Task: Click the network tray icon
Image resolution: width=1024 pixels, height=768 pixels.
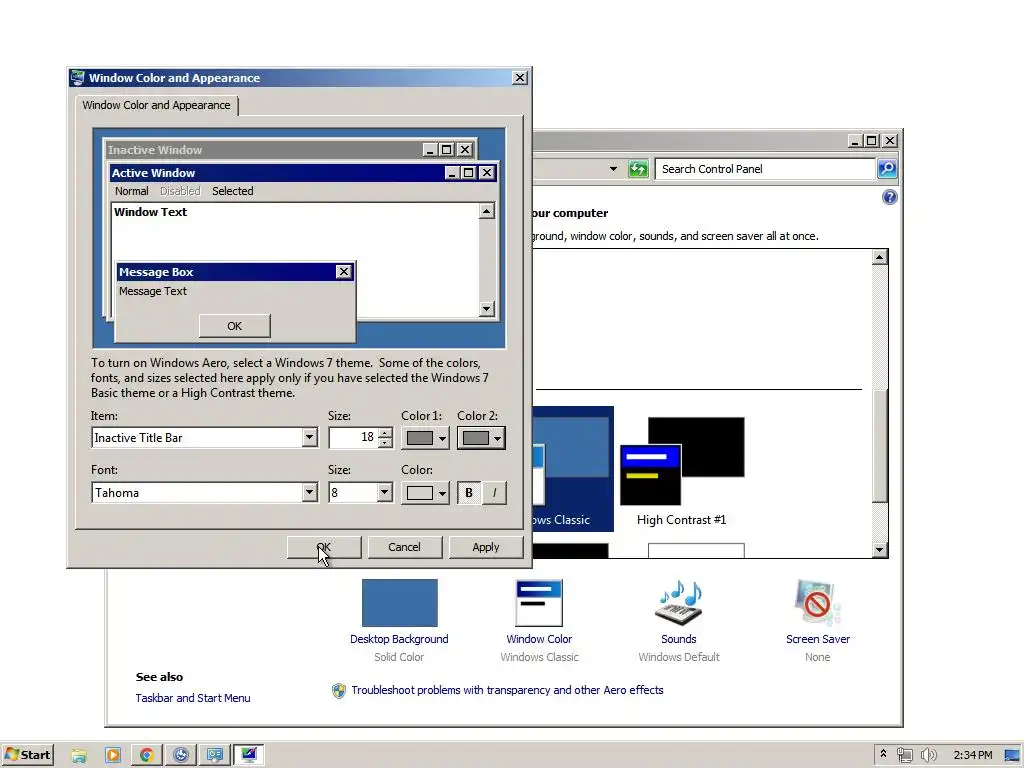Action: 904,755
